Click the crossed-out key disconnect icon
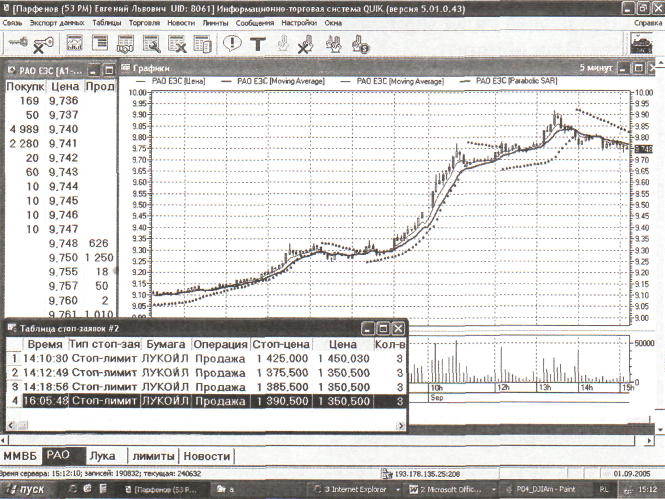The image size is (665, 499). (x=43, y=45)
